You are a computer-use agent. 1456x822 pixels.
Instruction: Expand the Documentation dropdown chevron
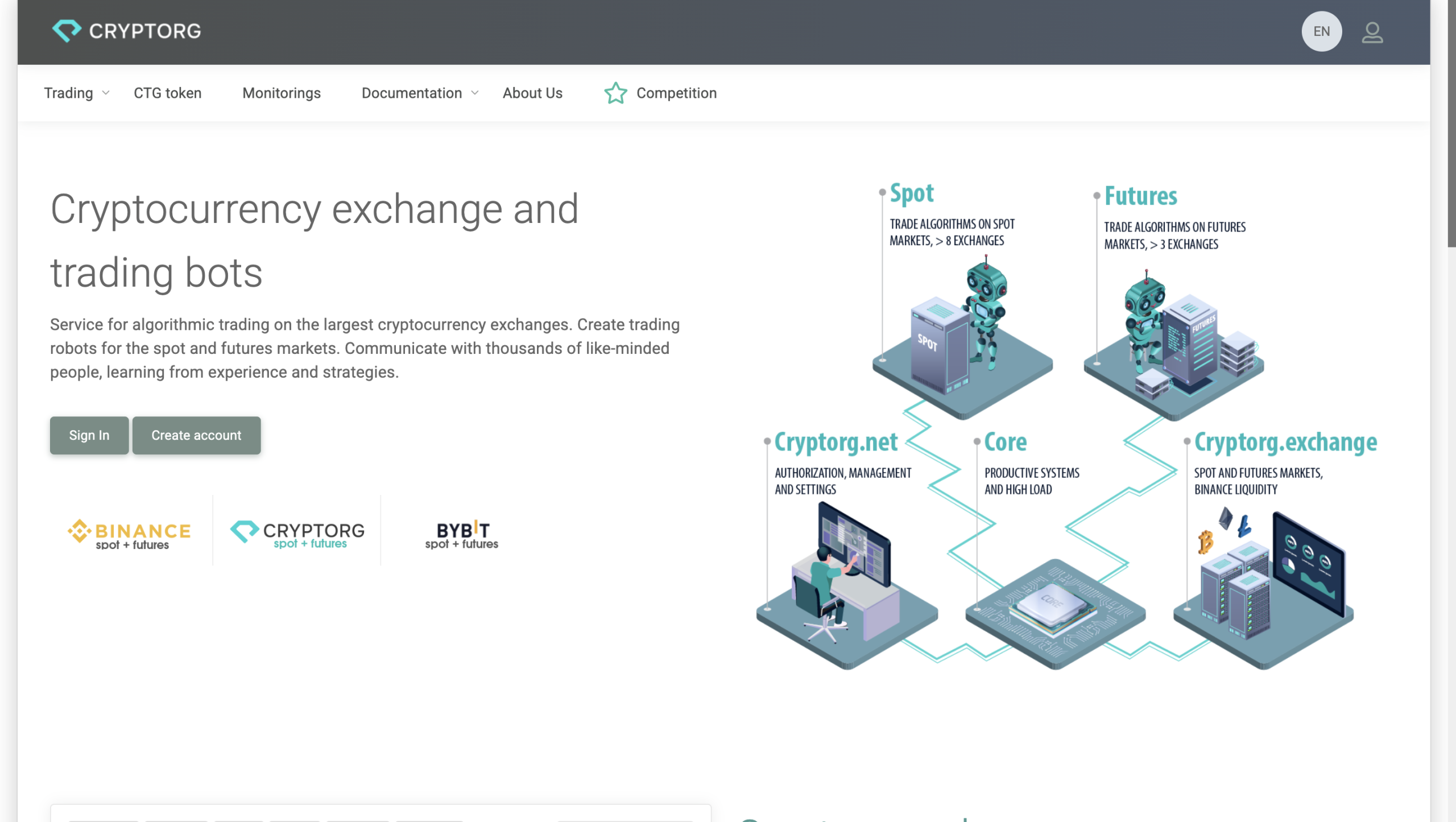[475, 93]
